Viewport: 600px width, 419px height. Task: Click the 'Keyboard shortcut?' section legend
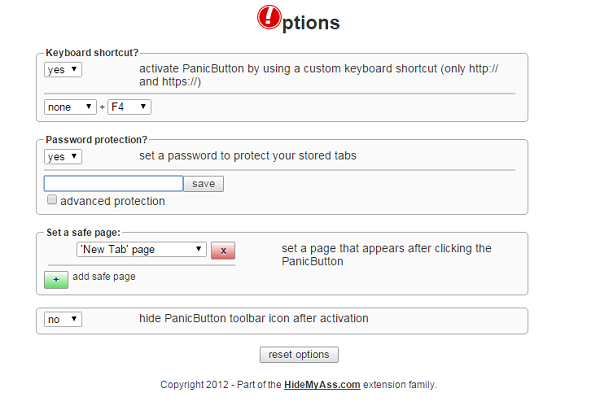coord(92,52)
